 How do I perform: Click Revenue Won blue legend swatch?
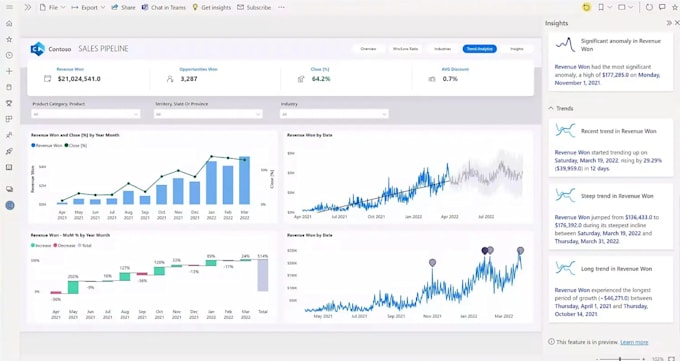(x=33, y=146)
